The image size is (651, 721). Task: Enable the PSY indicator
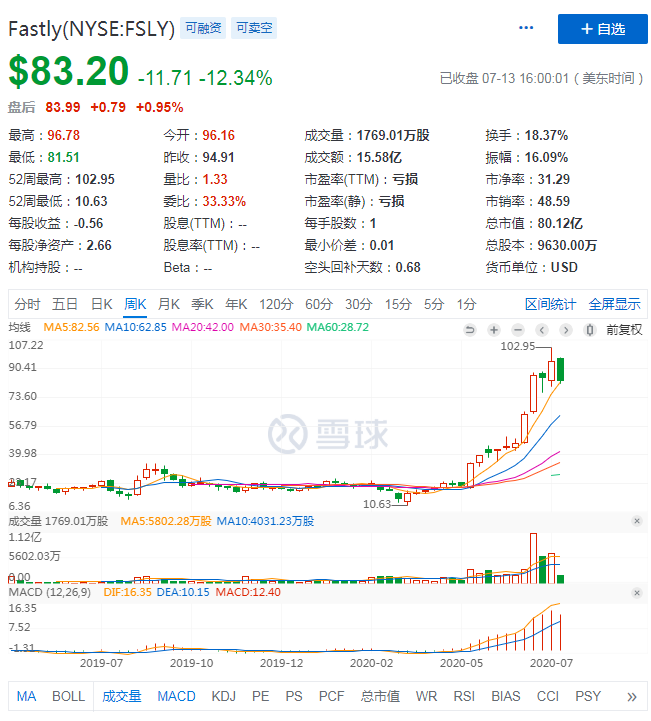point(588,696)
